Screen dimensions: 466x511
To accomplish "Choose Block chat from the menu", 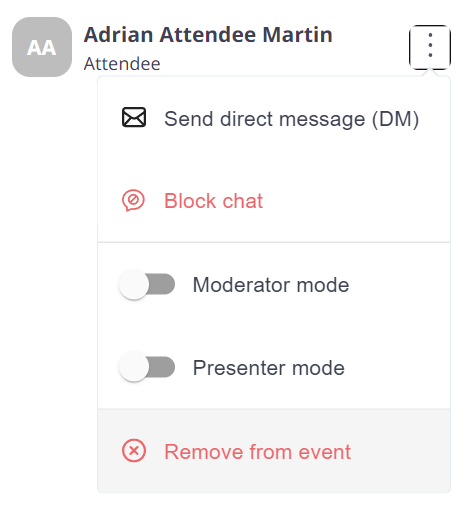I will tap(274, 201).
